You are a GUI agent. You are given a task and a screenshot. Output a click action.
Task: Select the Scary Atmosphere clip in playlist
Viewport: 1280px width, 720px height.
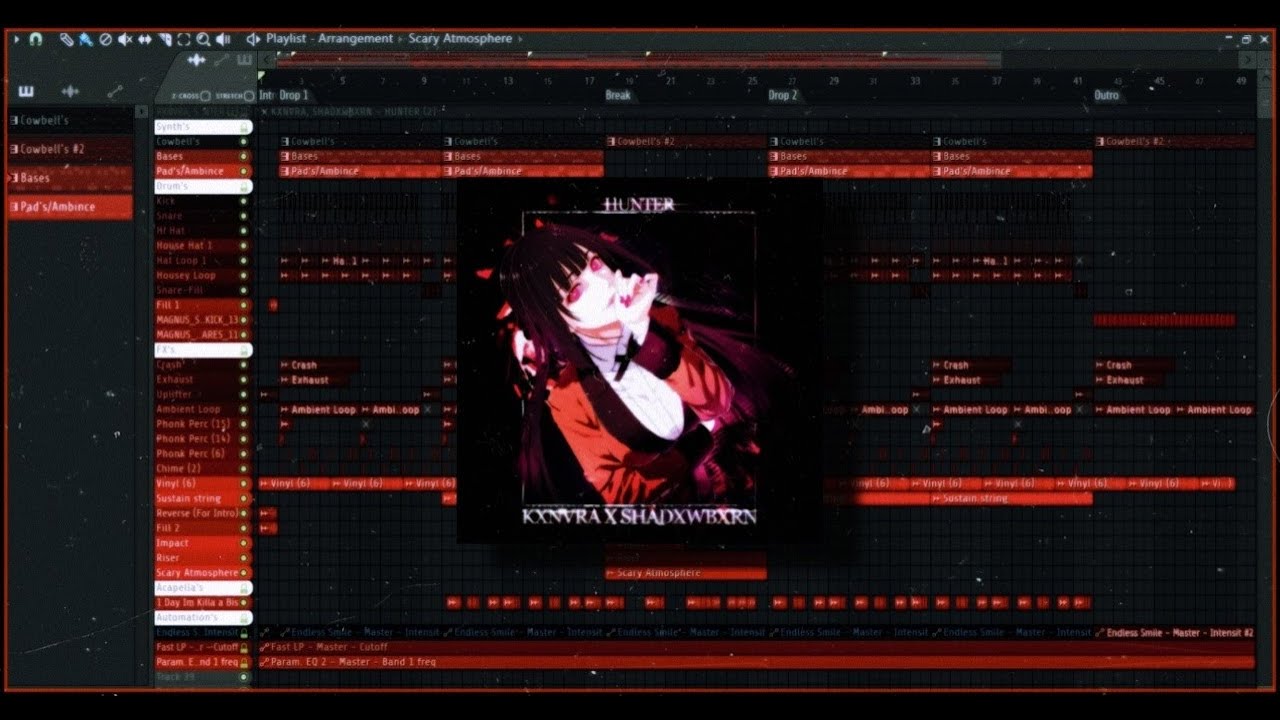tap(686, 573)
